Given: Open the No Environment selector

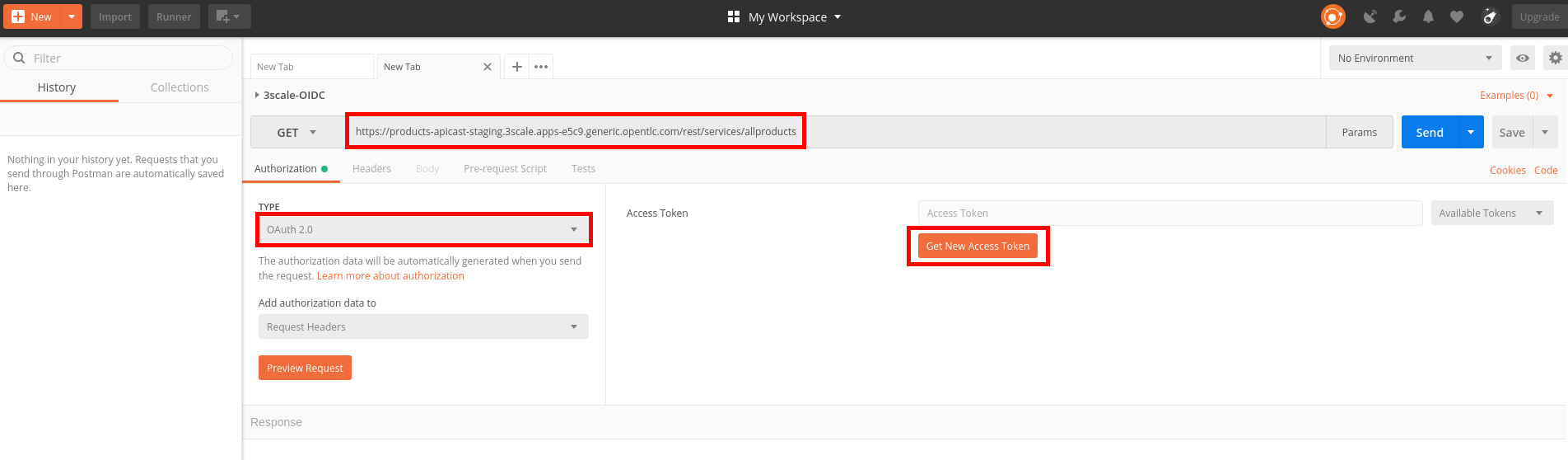Looking at the screenshot, I should [x=1414, y=58].
